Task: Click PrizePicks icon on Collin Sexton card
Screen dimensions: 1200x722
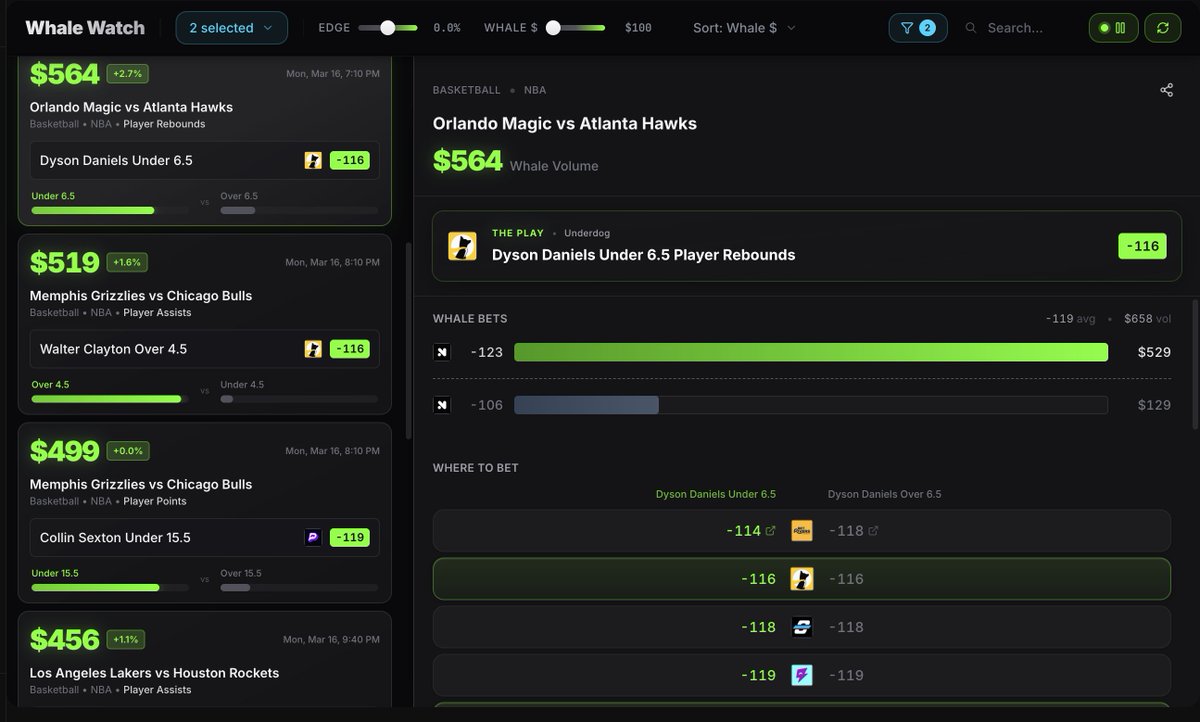Action: pos(313,538)
